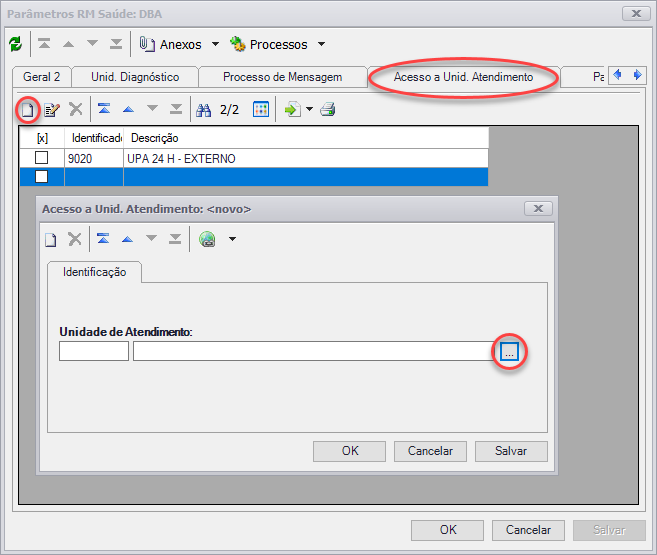The image size is (657, 555).
Task: Click disabled Salvar in Parâmetros window
Action: tap(609, 530)
